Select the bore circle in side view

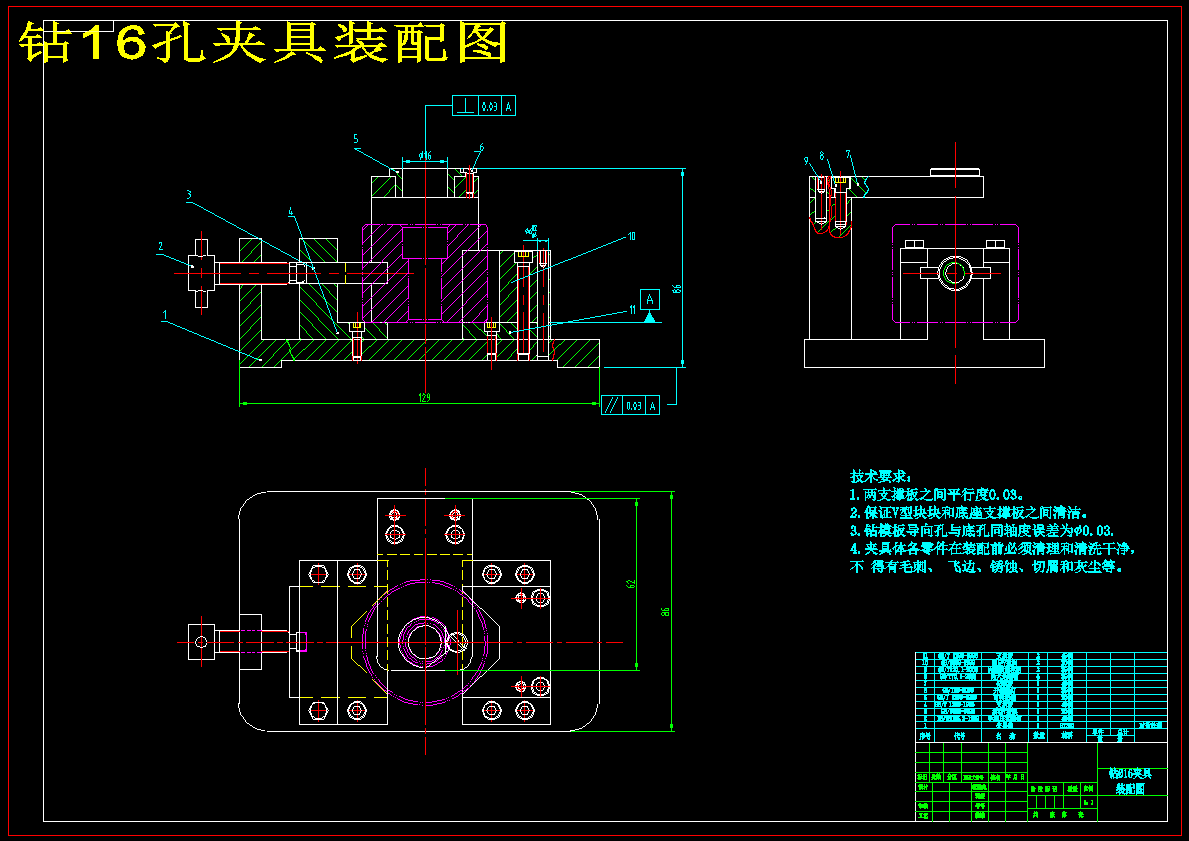pos(955,273)
